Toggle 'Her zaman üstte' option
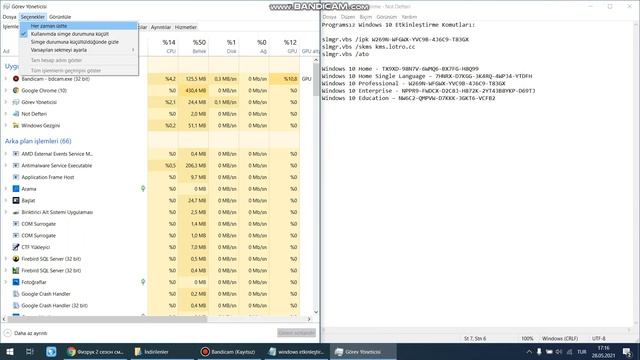 click(x=78, y=26)
